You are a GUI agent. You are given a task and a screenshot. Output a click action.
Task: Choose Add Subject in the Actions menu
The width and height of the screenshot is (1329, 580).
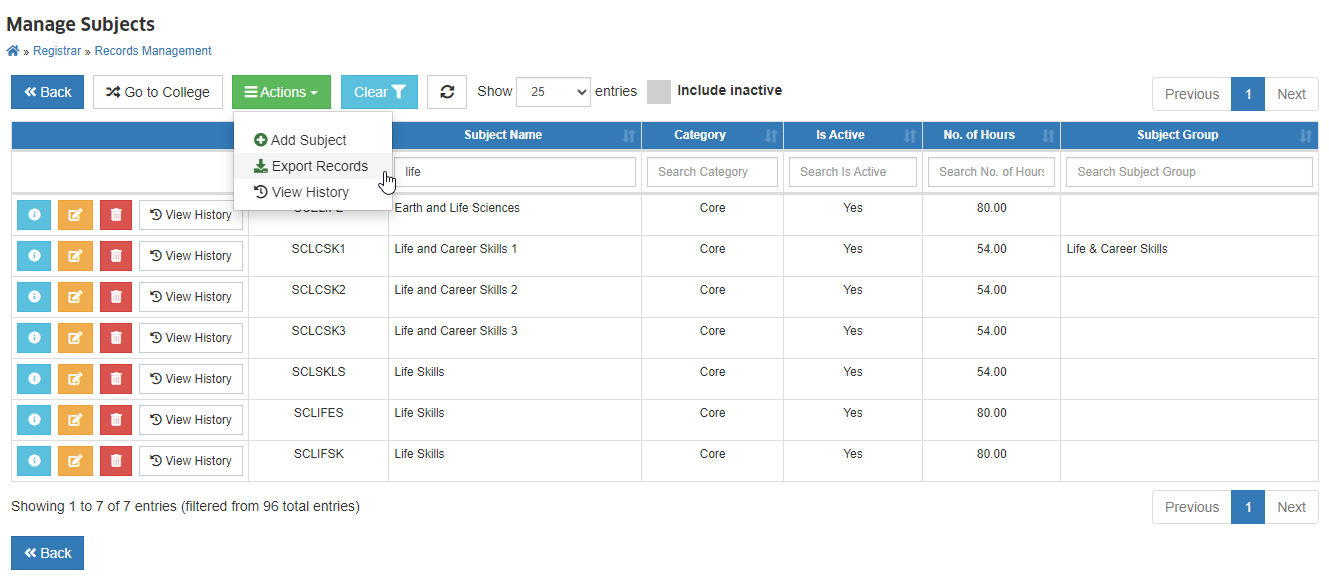[300, 140]
